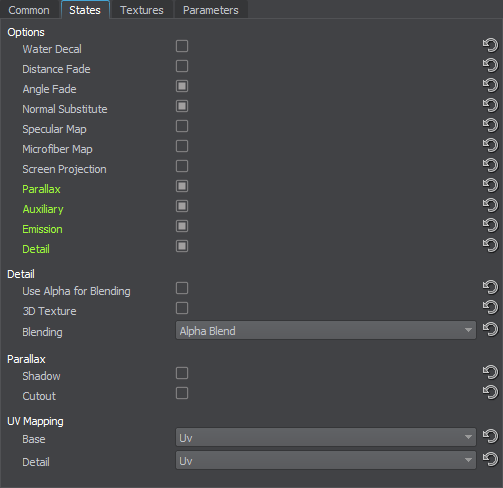Viewport: 503px width, 488px height.
Task: Reset the Specular Map option
Action: pos(490,125)
